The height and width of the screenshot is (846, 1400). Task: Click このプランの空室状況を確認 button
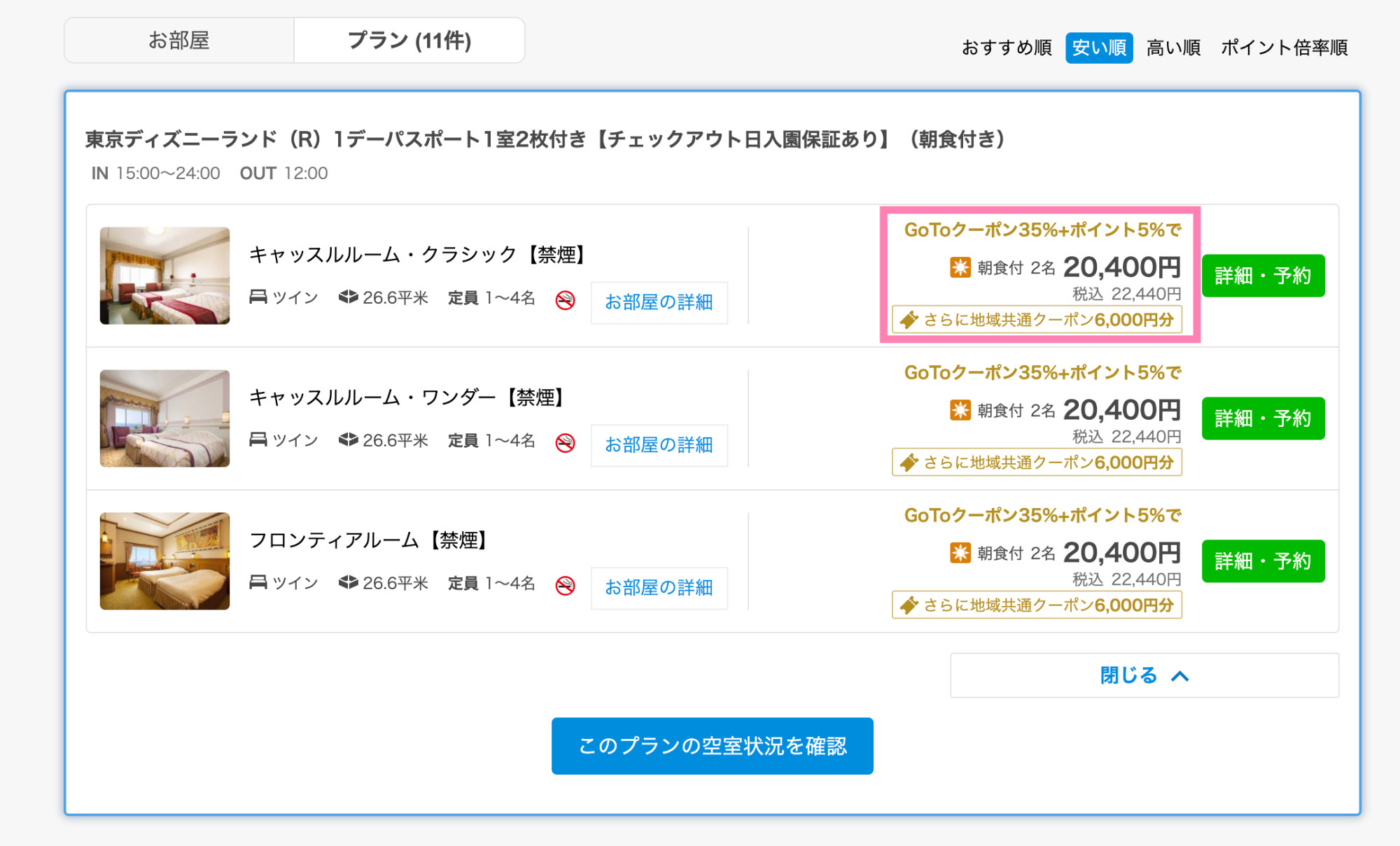[712, 746]
